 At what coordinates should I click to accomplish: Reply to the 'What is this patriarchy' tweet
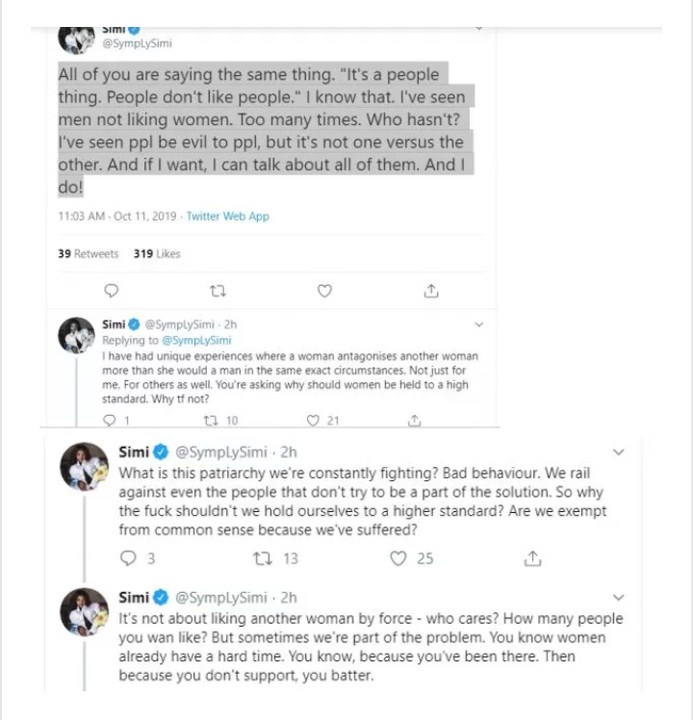tap(127, 558)
